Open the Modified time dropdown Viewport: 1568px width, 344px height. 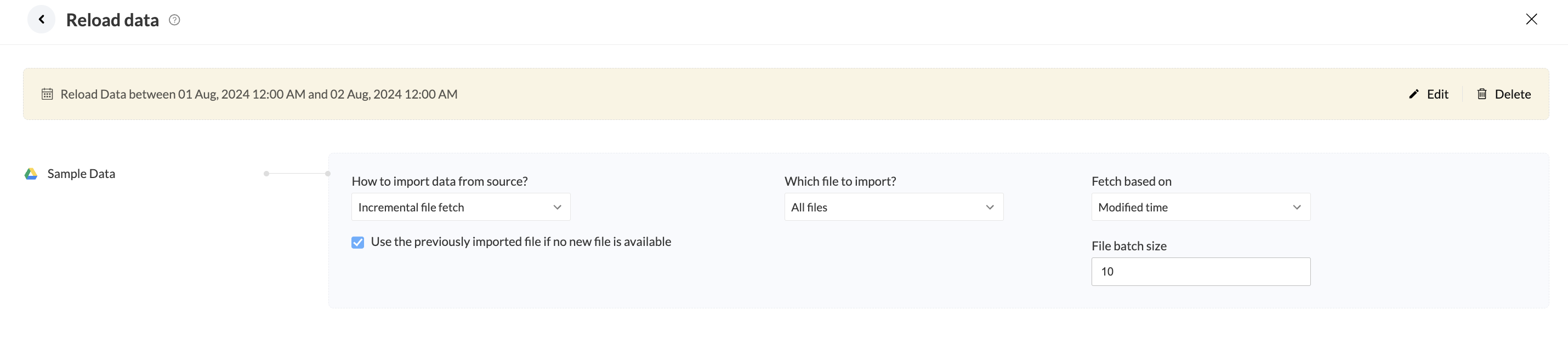1200,207
